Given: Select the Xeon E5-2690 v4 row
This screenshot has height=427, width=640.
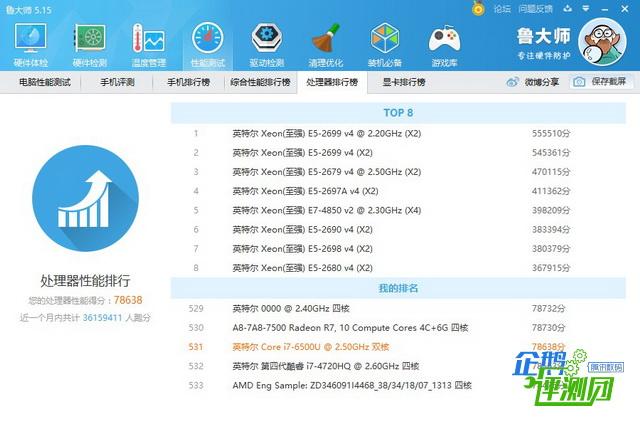Looking at the screenshot, I should click(398, 229).
